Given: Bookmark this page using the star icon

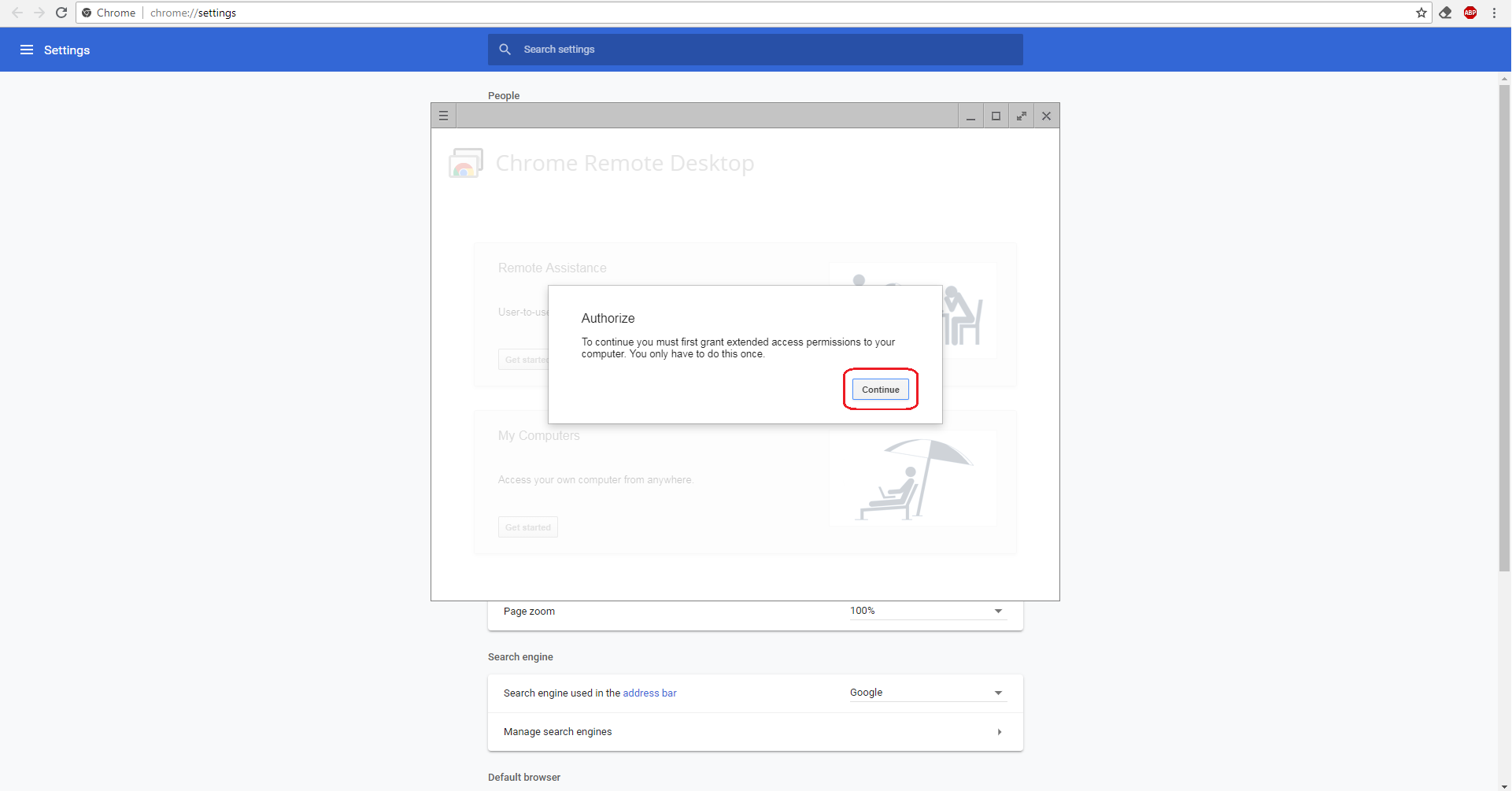Looking at the screenshot, I should pyautogui.click(x=1421, y=13).
